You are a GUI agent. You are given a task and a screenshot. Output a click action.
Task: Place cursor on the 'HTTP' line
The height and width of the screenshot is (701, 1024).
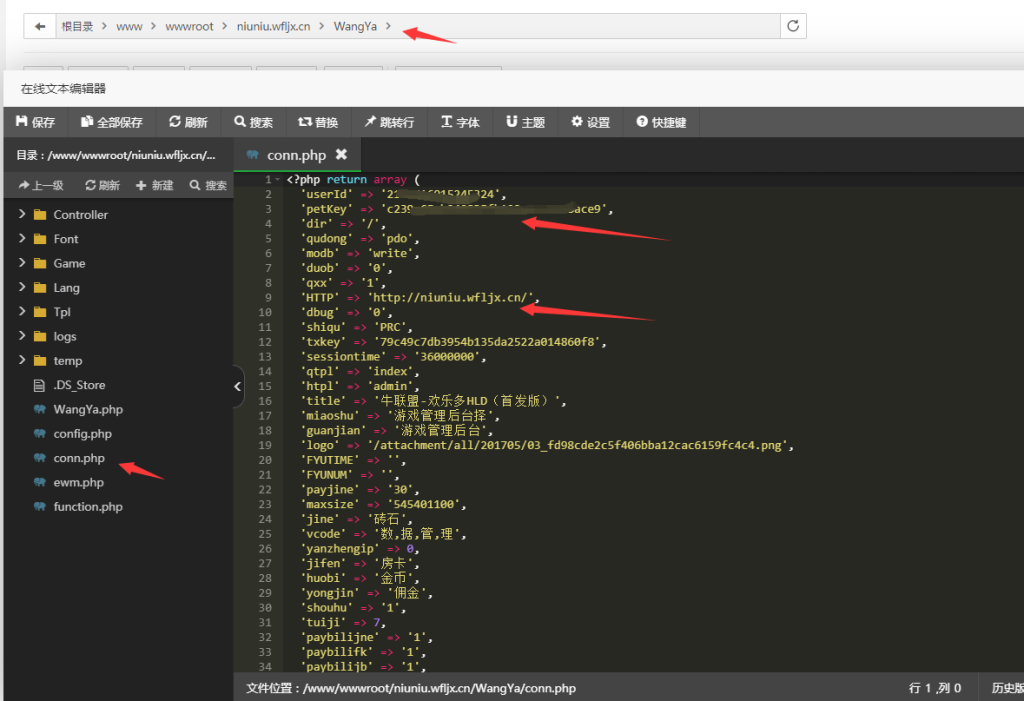(420, 297)
